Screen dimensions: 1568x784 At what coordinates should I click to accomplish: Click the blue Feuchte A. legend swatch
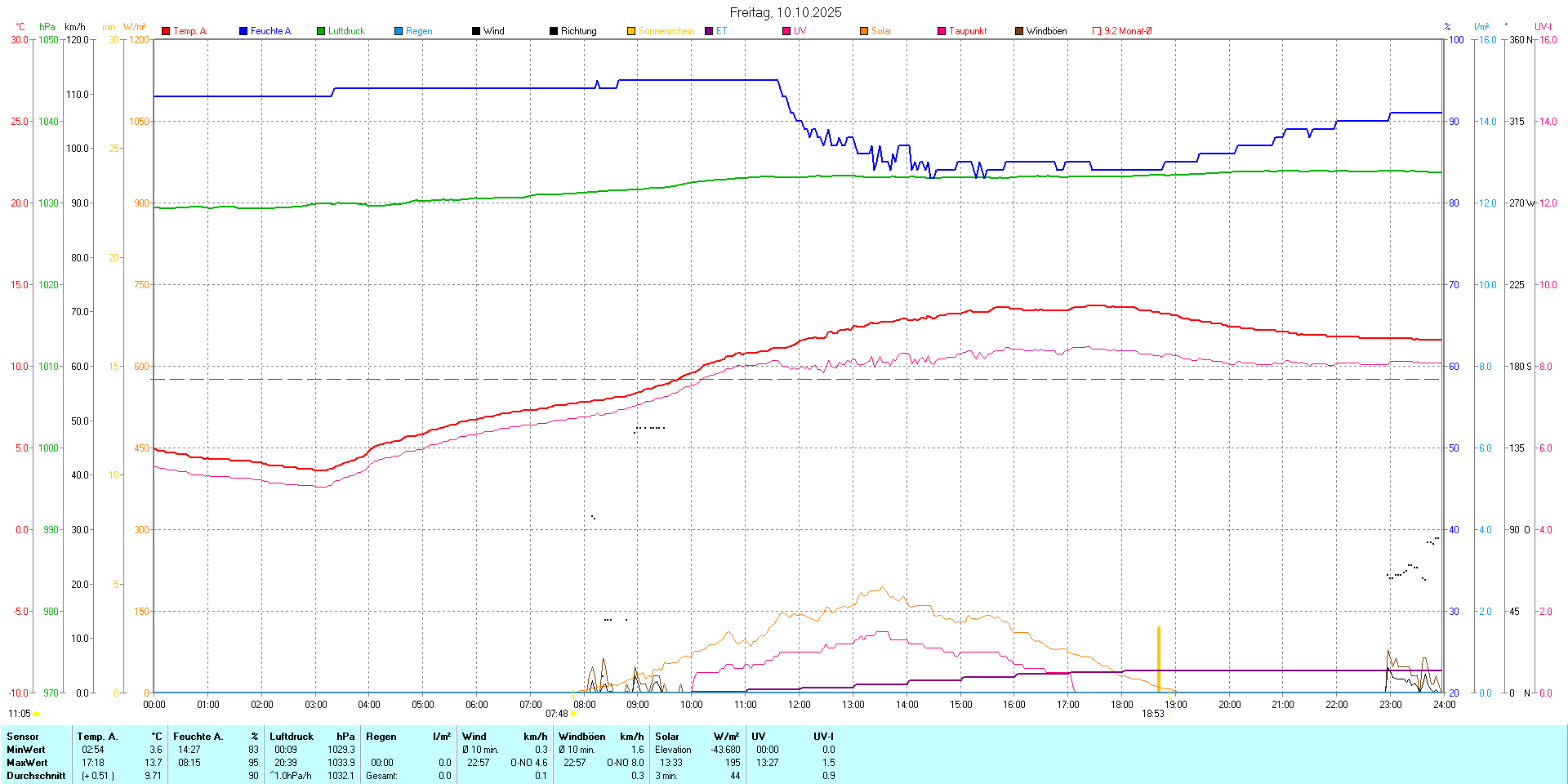tap(243, 31)
